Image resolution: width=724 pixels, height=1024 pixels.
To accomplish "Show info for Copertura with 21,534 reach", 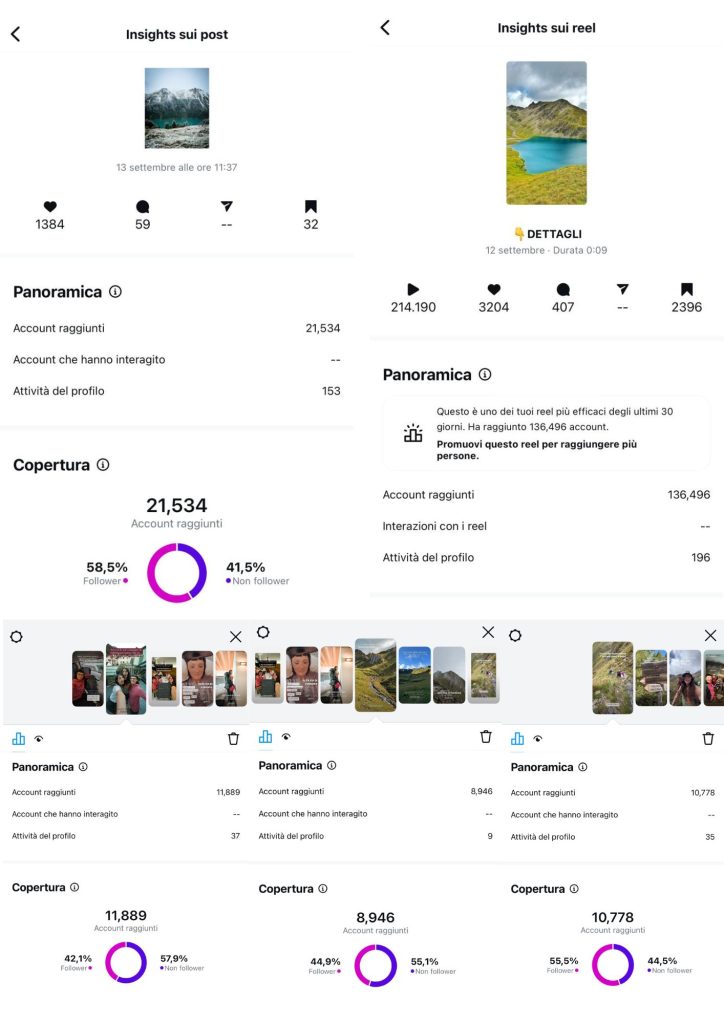I will click(103, 465).
